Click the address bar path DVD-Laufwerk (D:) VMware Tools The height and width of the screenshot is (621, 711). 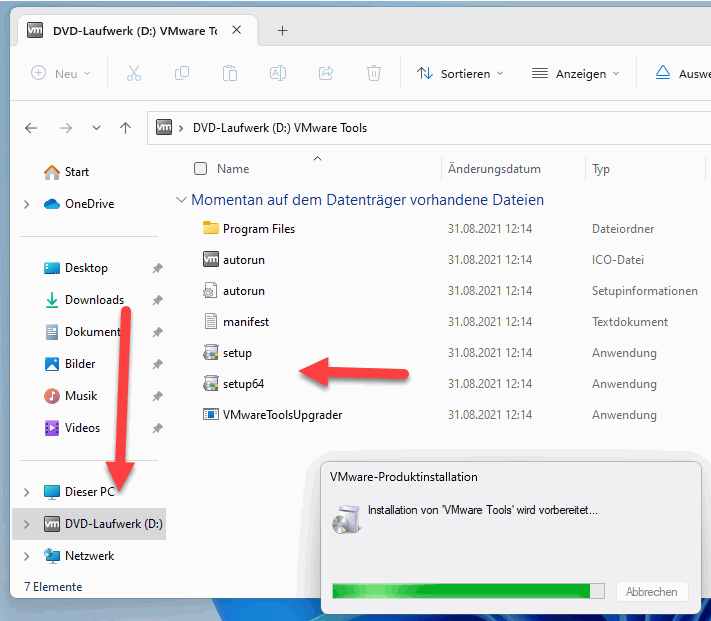pyautogui.click(x=280, y=128)
